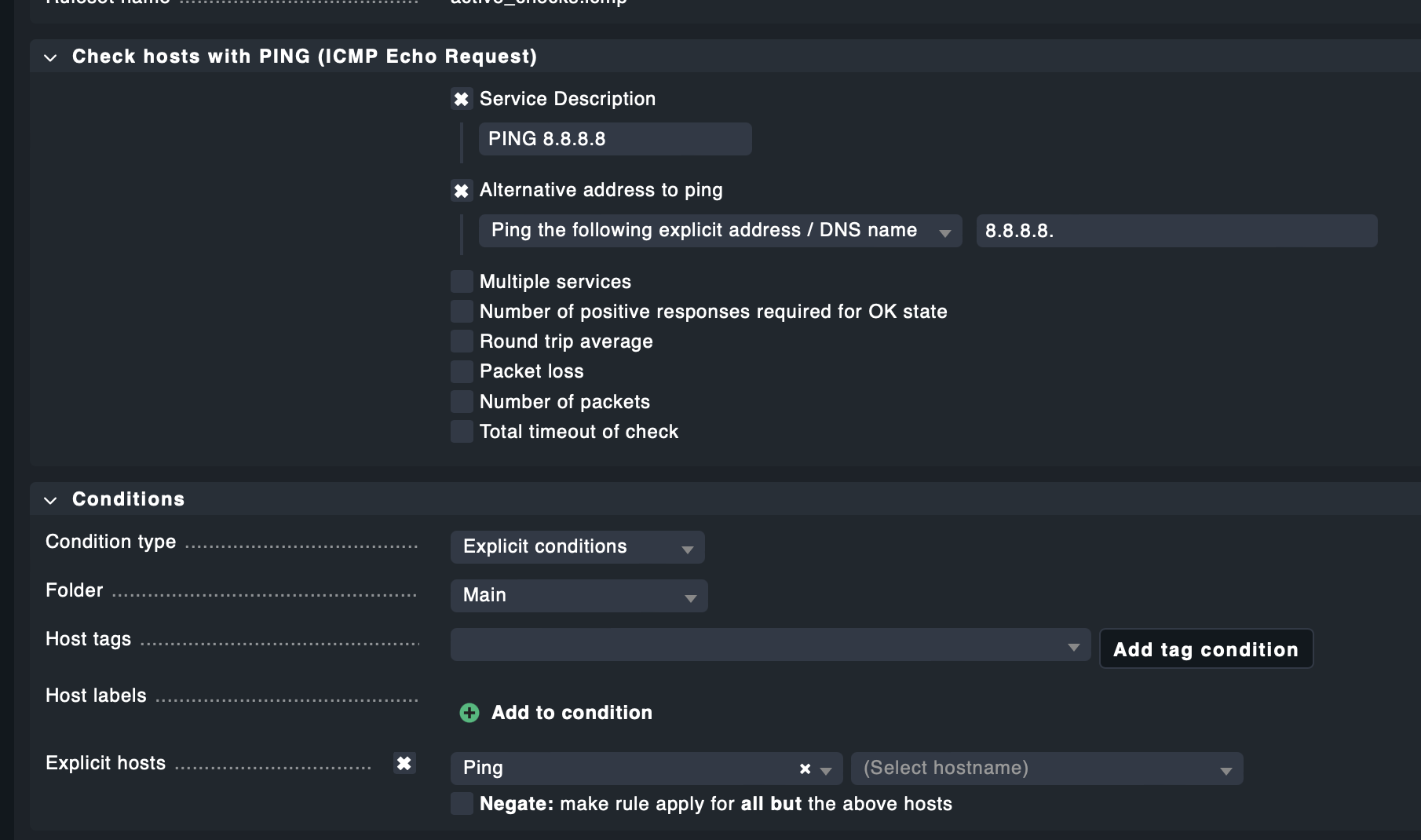Screen dimensions: 1421x840
Task: Open the Folder dropdown showing Main
Action: click(579, 595)
